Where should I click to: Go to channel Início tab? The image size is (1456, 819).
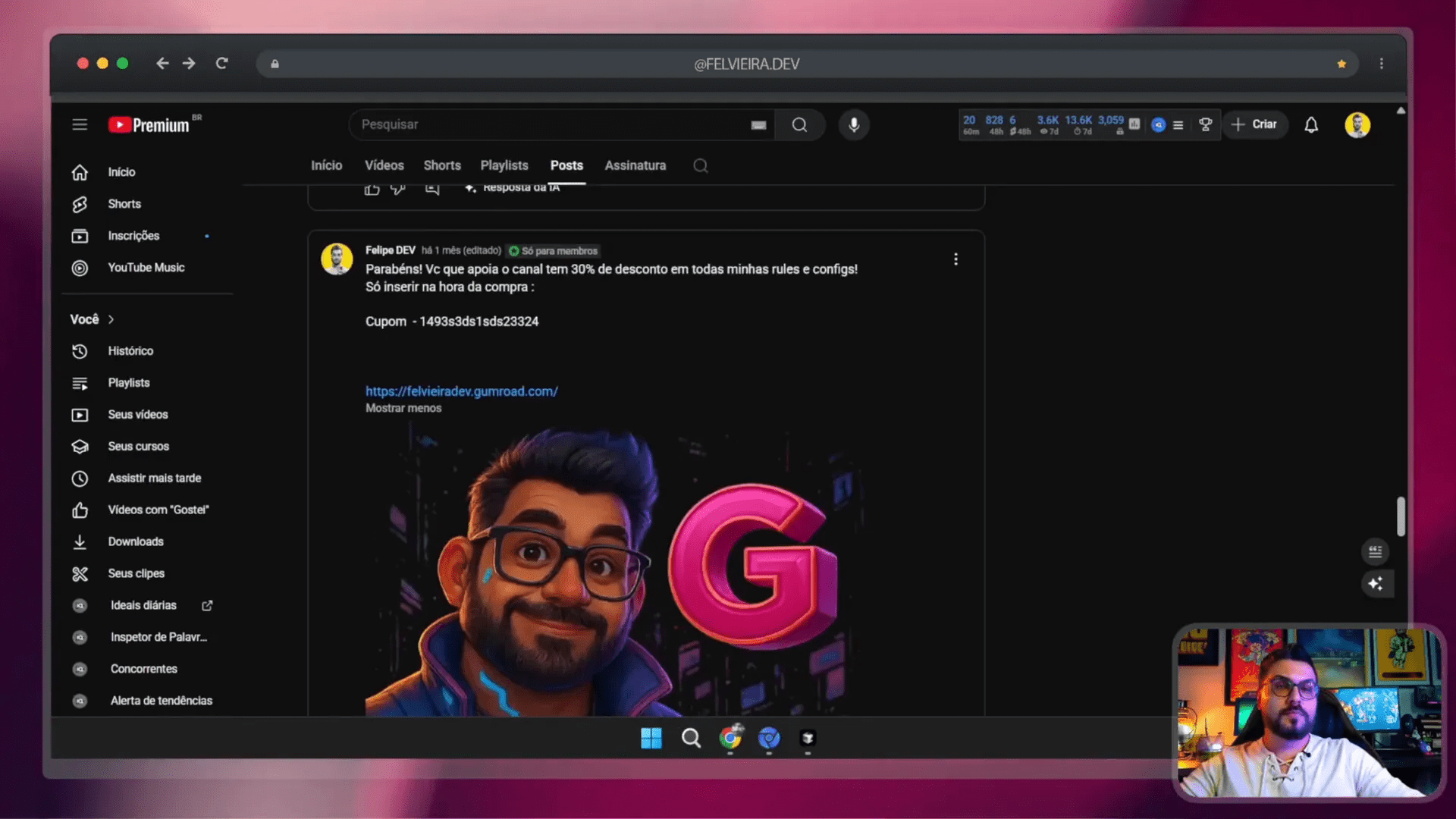pos(327,165)
